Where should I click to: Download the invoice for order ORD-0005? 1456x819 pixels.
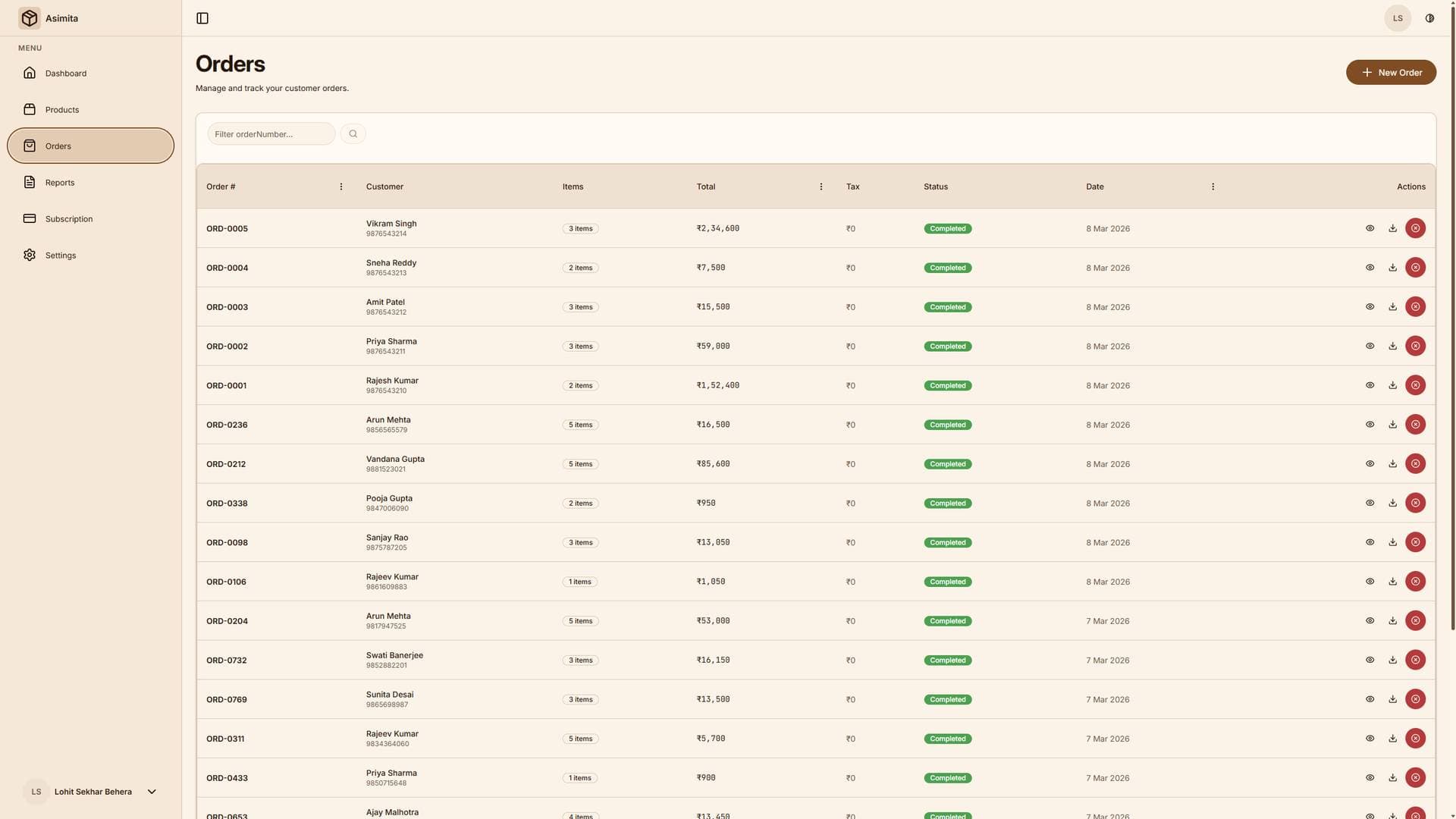coord(1392,227)
